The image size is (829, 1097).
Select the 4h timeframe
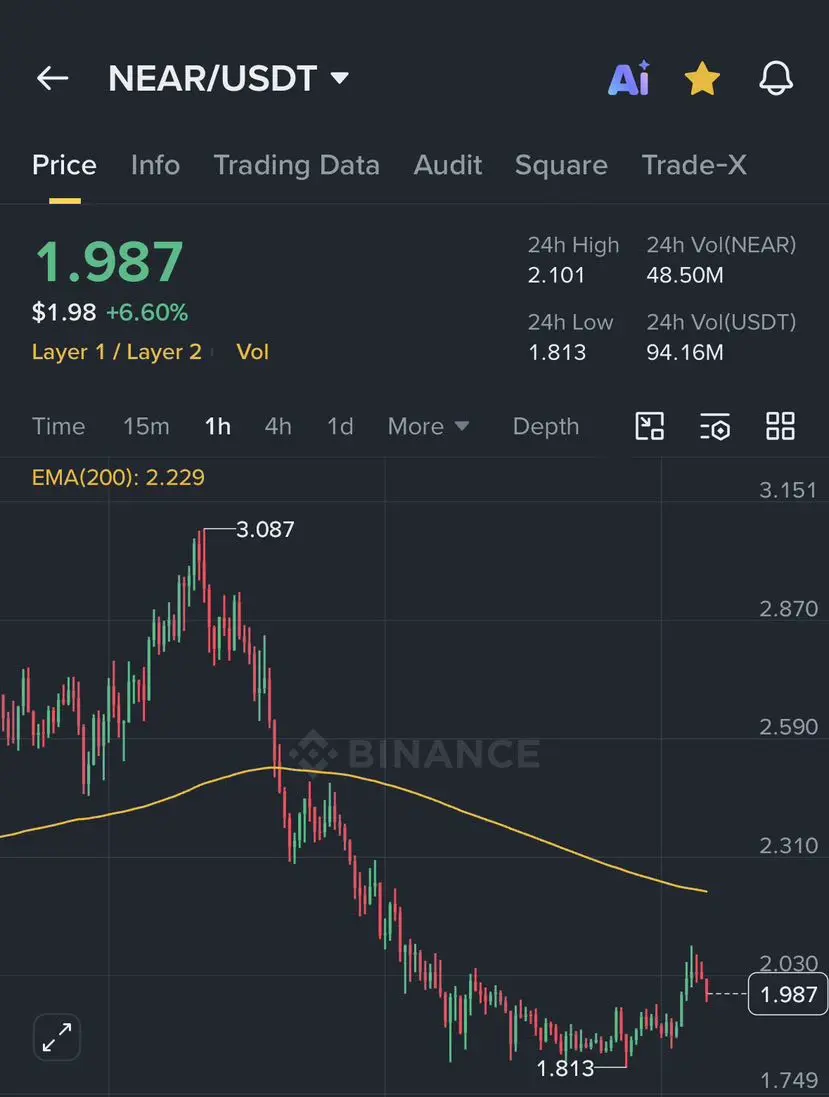coord(278,426)
